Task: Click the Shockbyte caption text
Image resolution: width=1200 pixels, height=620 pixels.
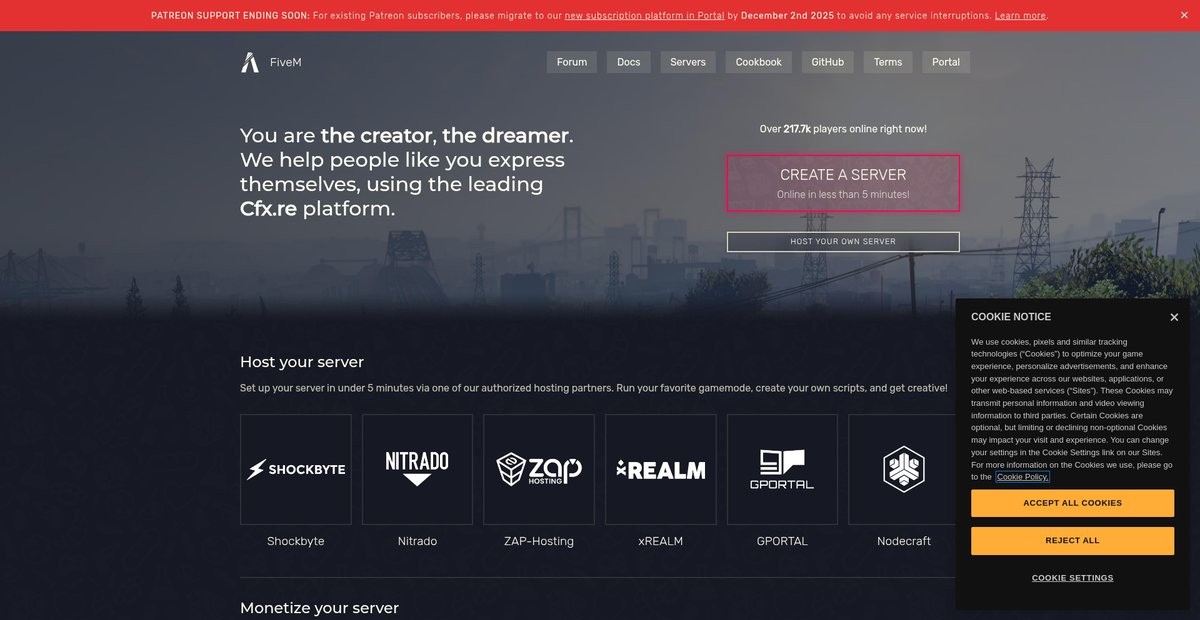Action: [296, 541]
